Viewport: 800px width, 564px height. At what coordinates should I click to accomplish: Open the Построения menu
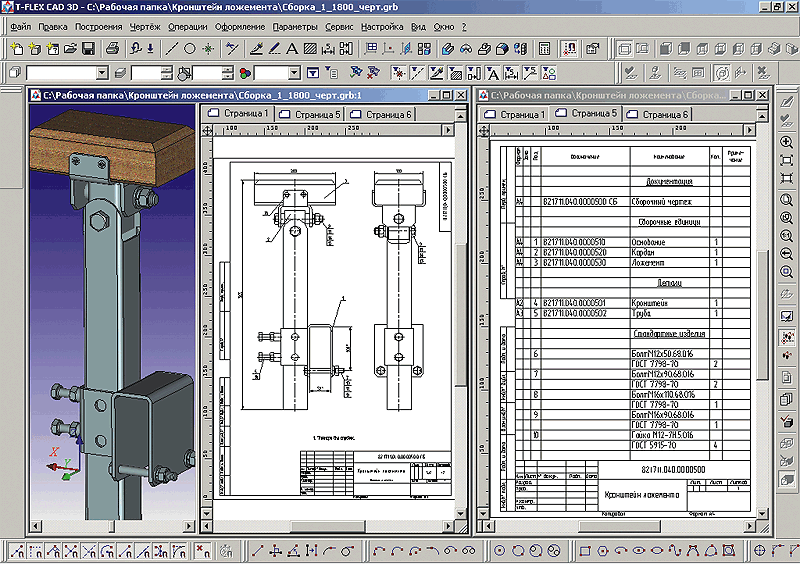[x=98, y=27]
